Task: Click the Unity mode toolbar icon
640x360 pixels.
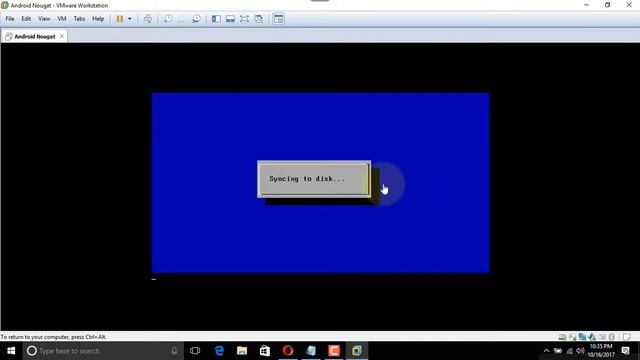Action: click(x=258, y=19)
